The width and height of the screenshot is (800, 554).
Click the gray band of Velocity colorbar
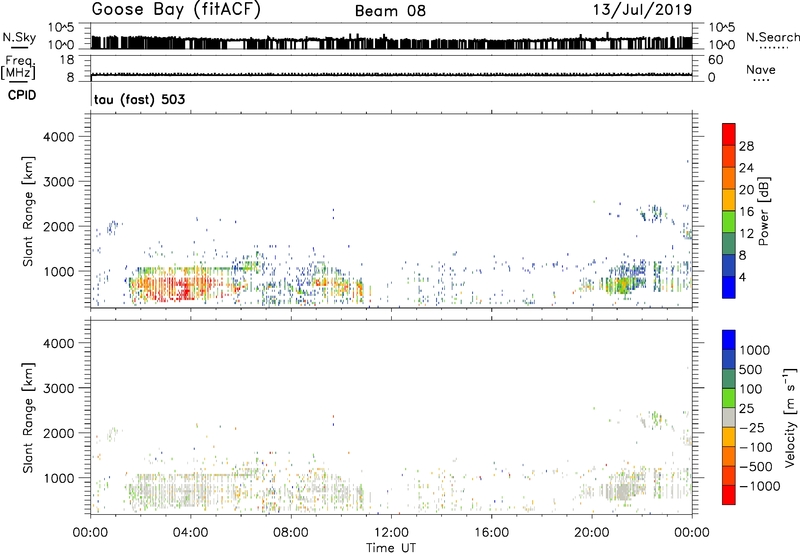[729, 418]
